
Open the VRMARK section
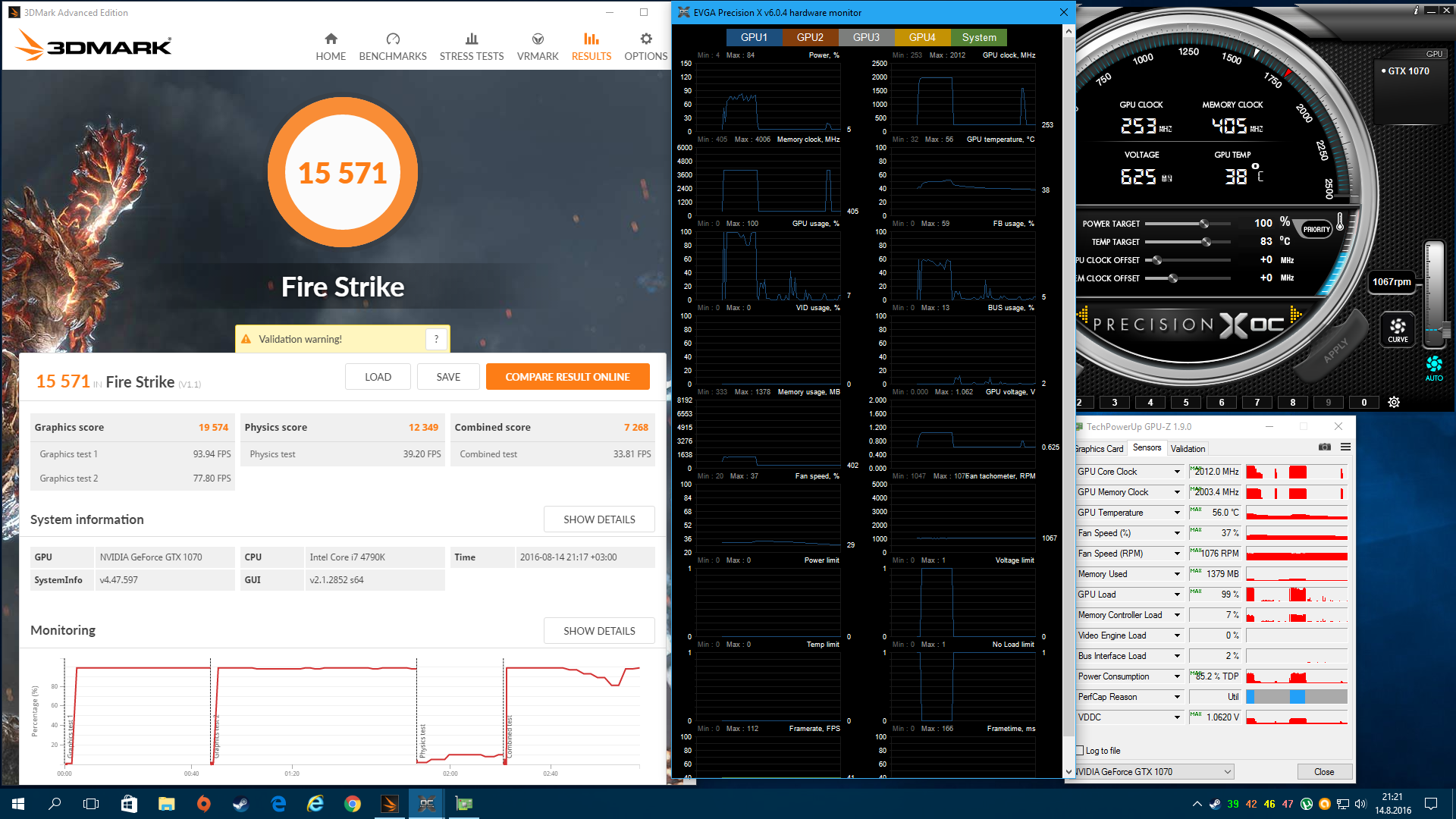pos(538,47)
